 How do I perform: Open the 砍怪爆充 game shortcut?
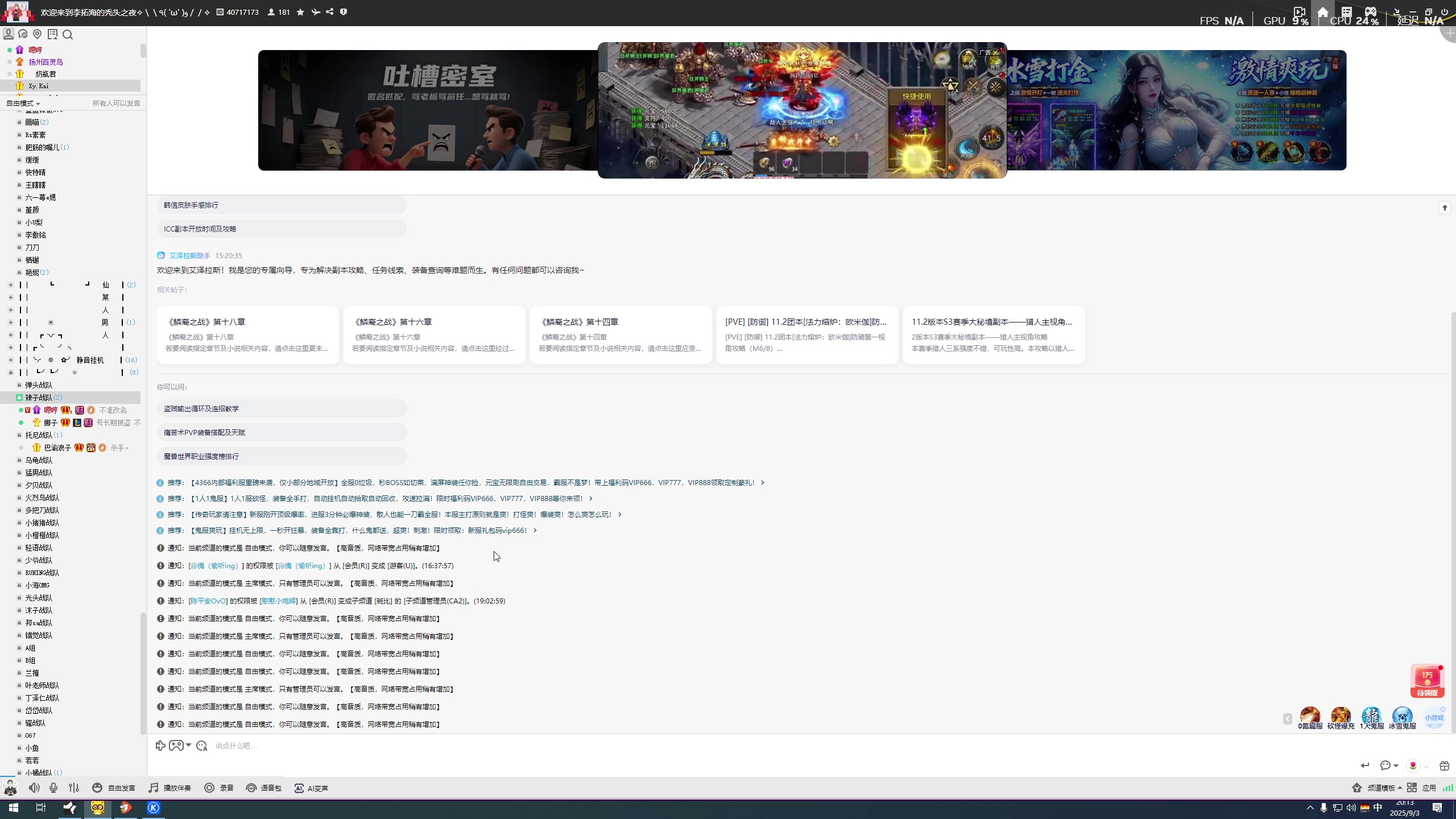1341,718
